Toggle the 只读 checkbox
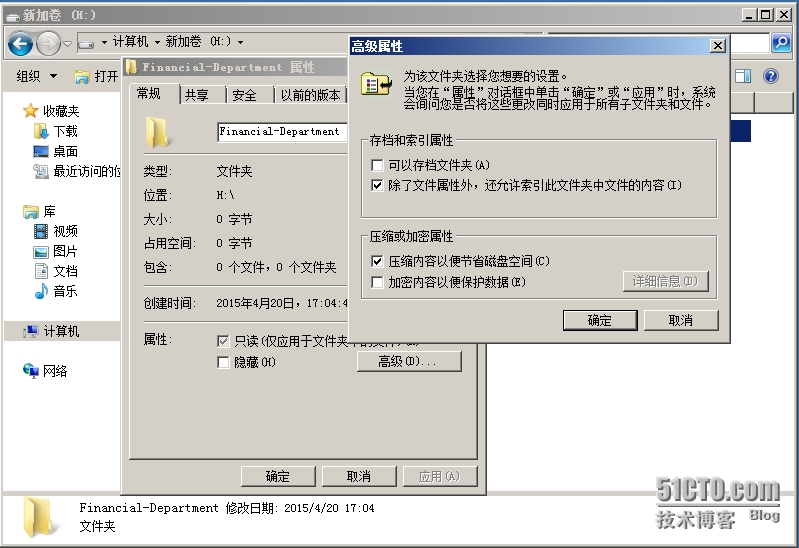Viewport: 799px width, 548px height. tap(223, 341)
